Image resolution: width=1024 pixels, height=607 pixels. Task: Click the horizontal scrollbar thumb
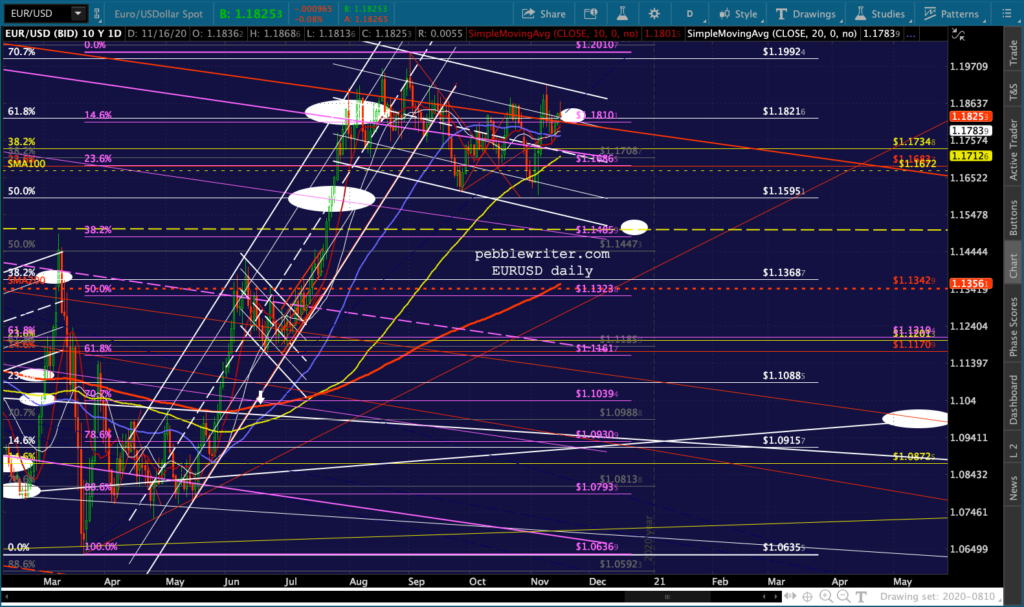pos(667,597)
